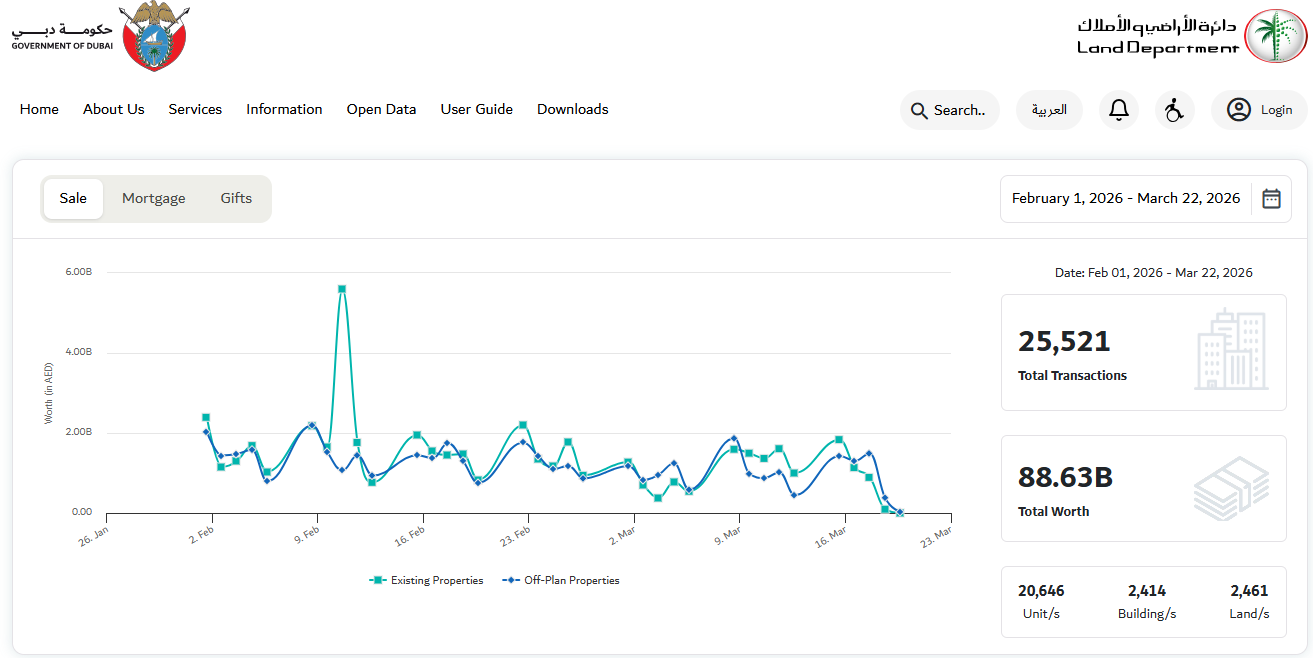
Task: Click inside the Search box
Action: click(950, 110)
